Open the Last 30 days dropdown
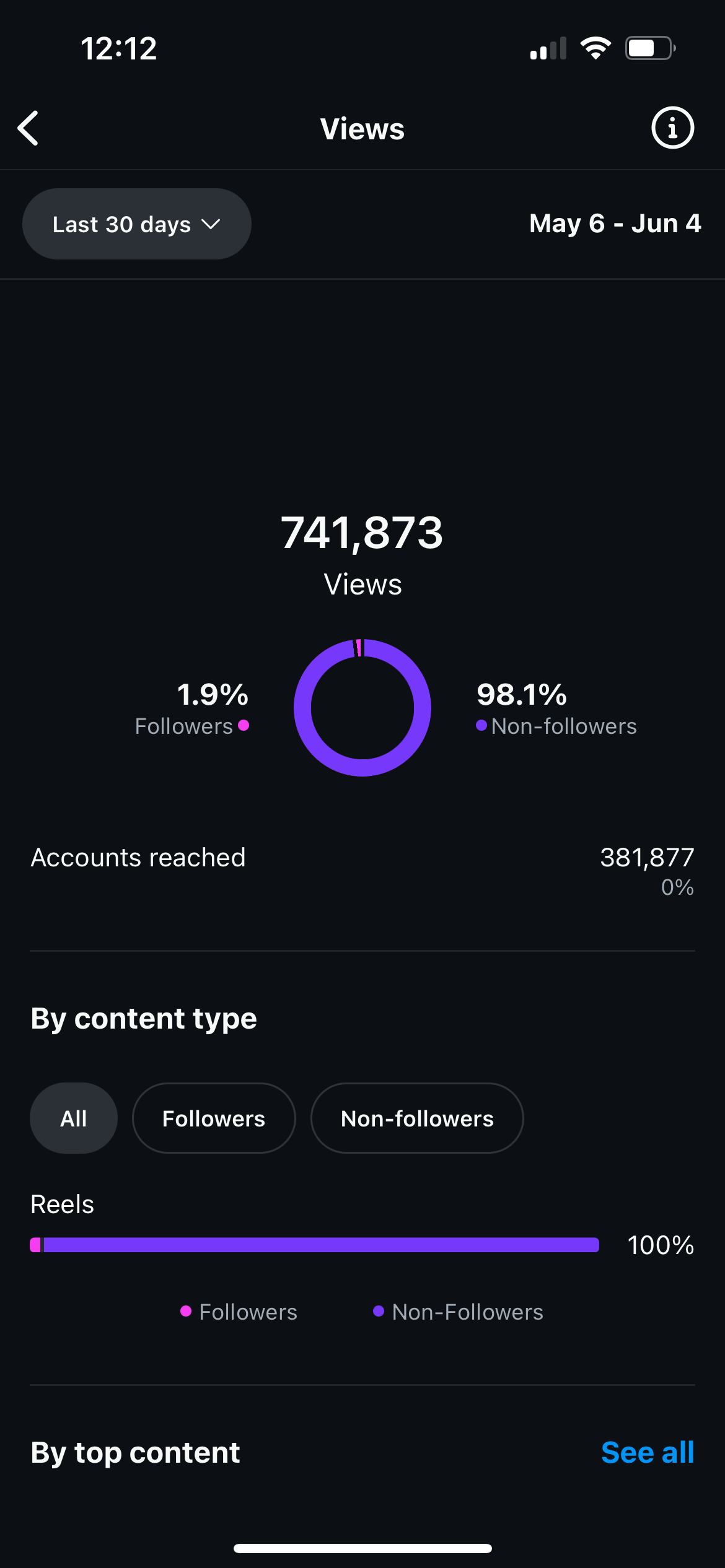 click(x=137, y=224)
